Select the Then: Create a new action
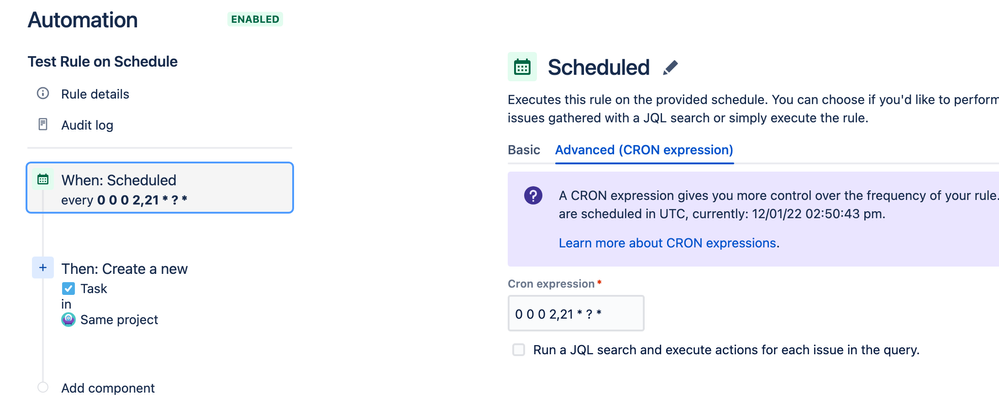 [x=125, y=269]
